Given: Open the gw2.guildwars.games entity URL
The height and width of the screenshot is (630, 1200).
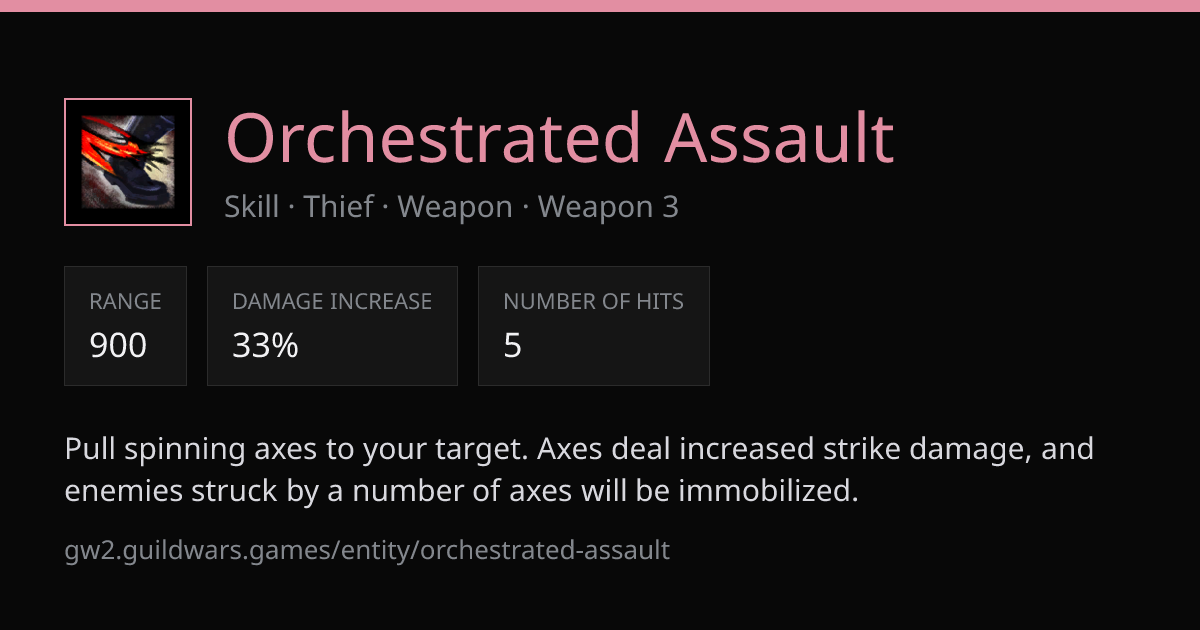Looking at the screenshot, I should coord(367,550).
